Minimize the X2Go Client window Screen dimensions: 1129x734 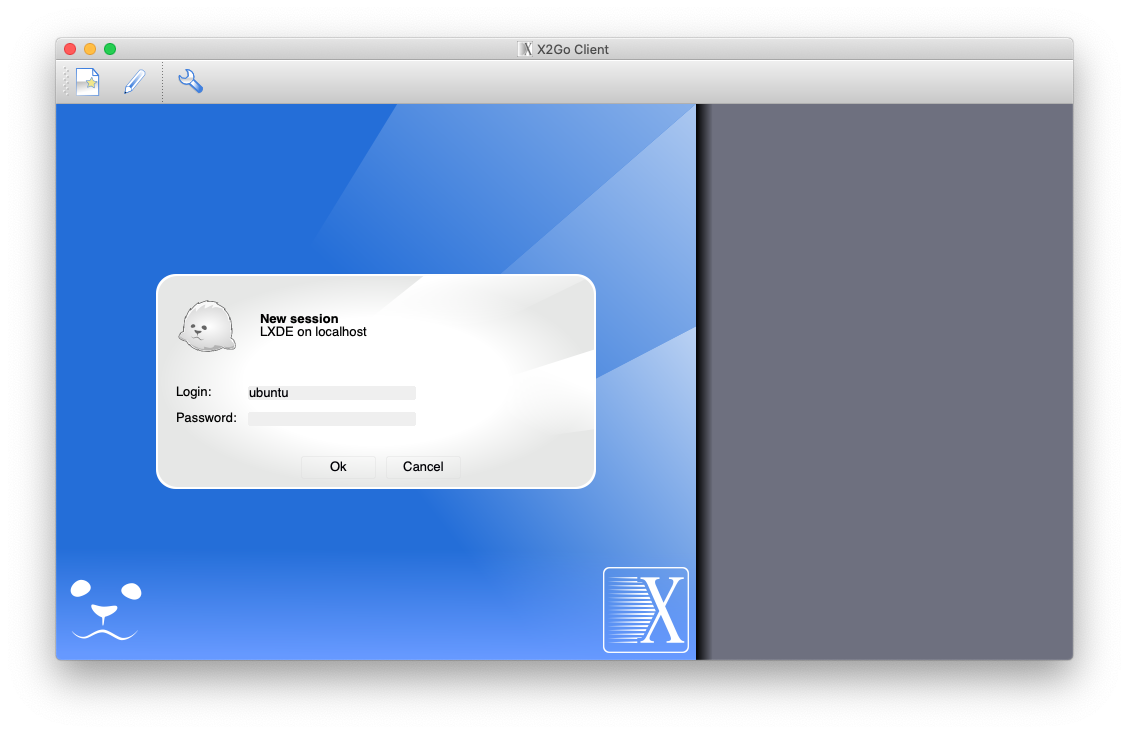90,49
